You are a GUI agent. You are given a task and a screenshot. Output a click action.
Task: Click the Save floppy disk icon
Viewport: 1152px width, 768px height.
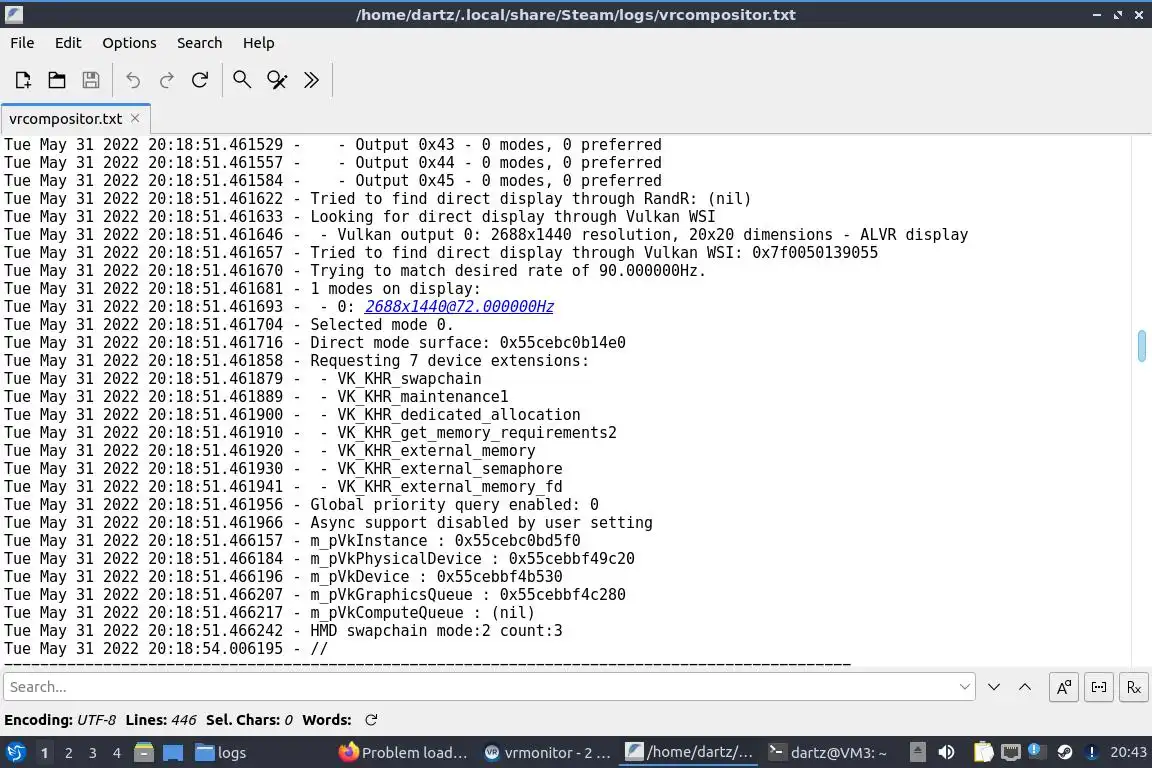(90, 79)
